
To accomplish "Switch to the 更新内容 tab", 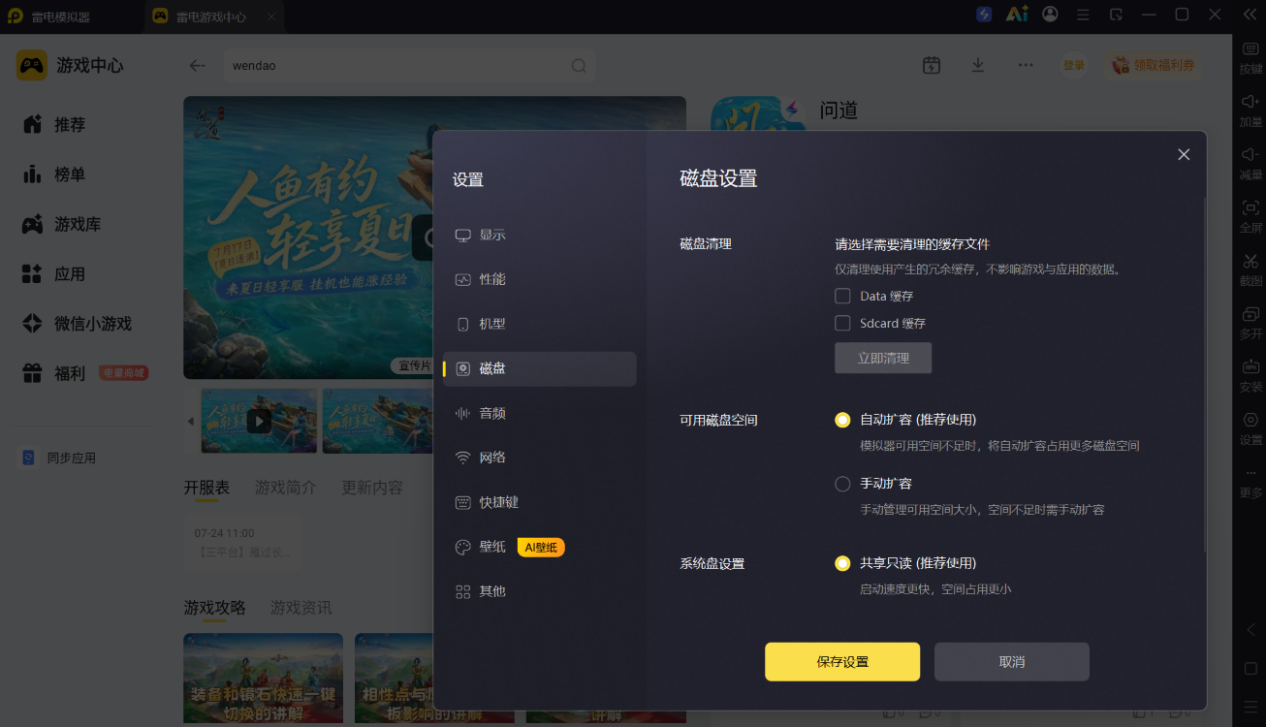I will 372,488.
